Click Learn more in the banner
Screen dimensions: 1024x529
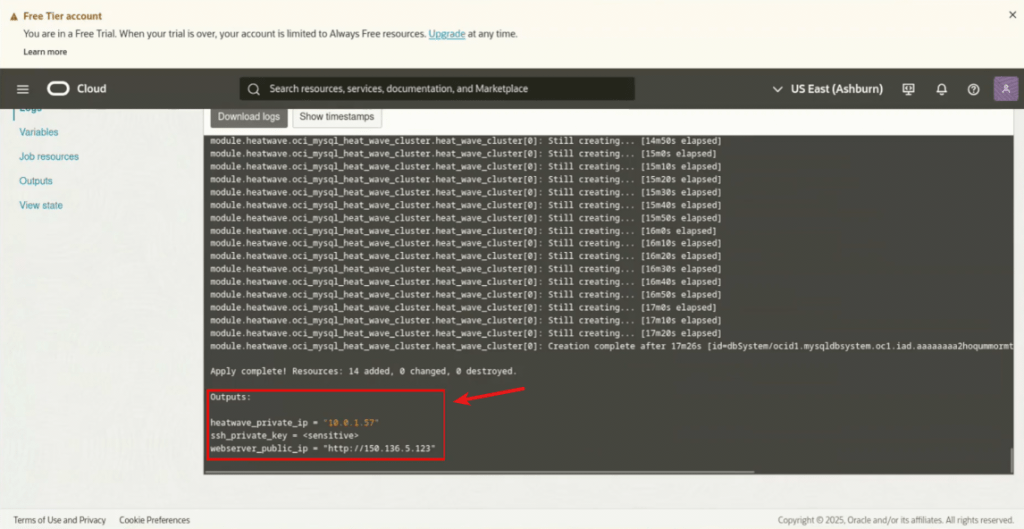[45, 52]
